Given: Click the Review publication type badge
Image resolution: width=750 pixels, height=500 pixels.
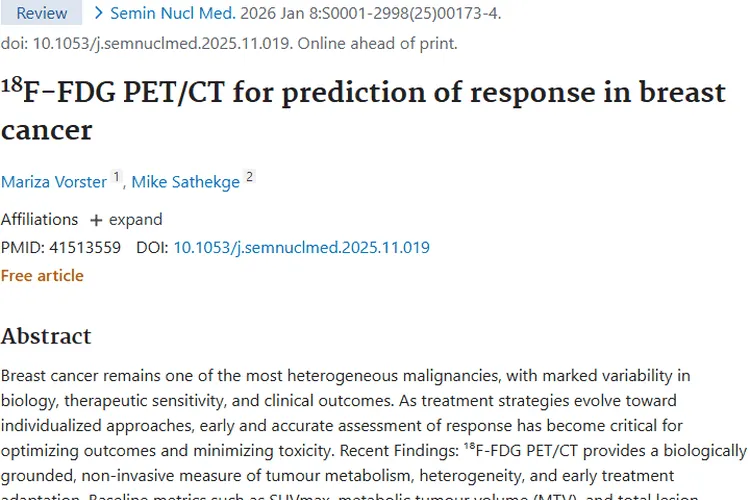Looking at the screenshot, I should [x=41, y=13].
